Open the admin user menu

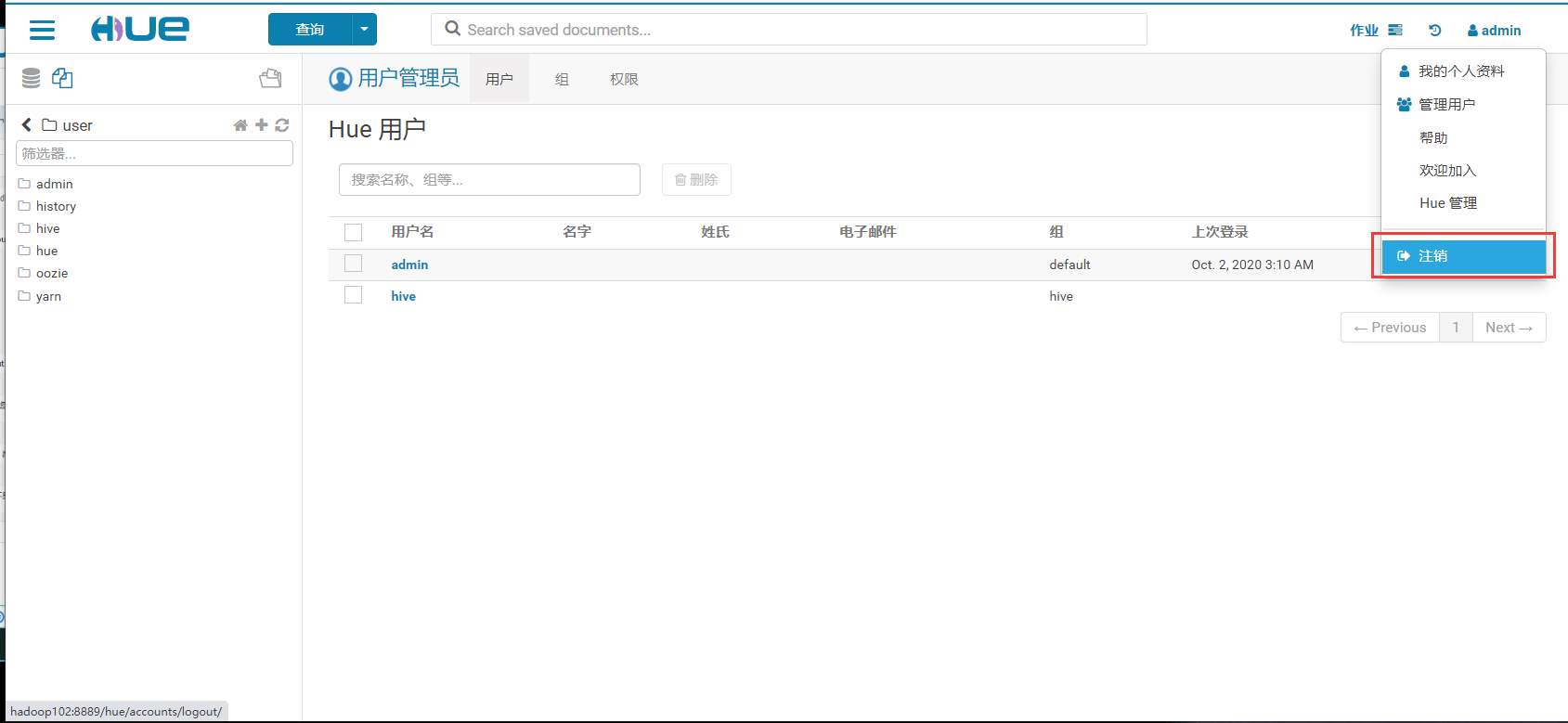[1495, 31]
